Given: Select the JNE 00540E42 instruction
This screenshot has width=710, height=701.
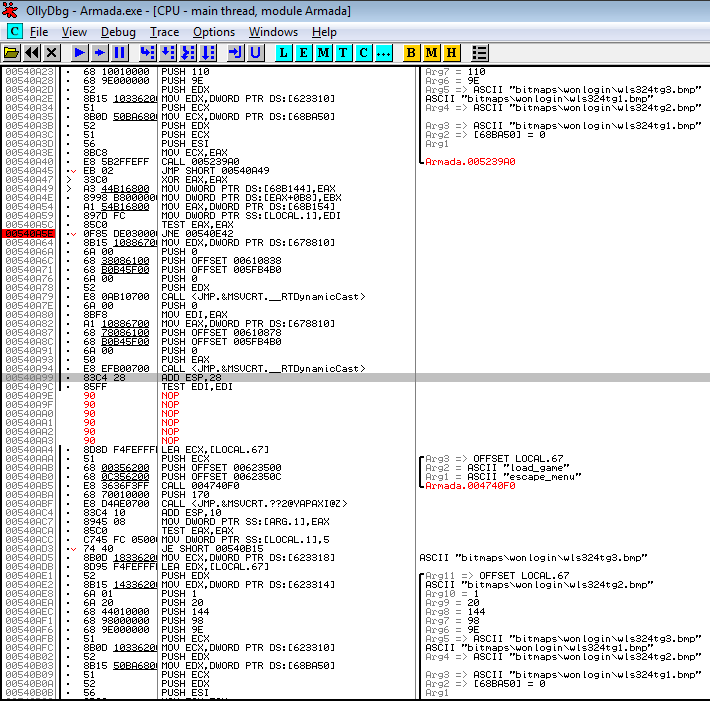Looking at the screenshot, I should click(x=197, y=234).
